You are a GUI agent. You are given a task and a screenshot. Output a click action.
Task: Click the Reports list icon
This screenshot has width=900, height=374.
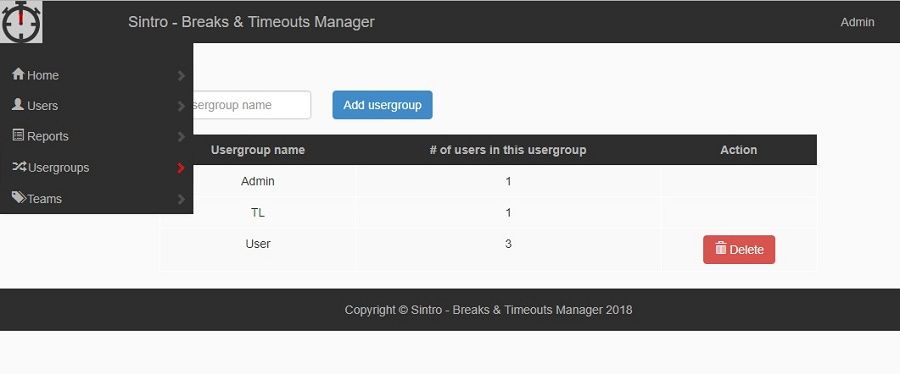(18, 135)
